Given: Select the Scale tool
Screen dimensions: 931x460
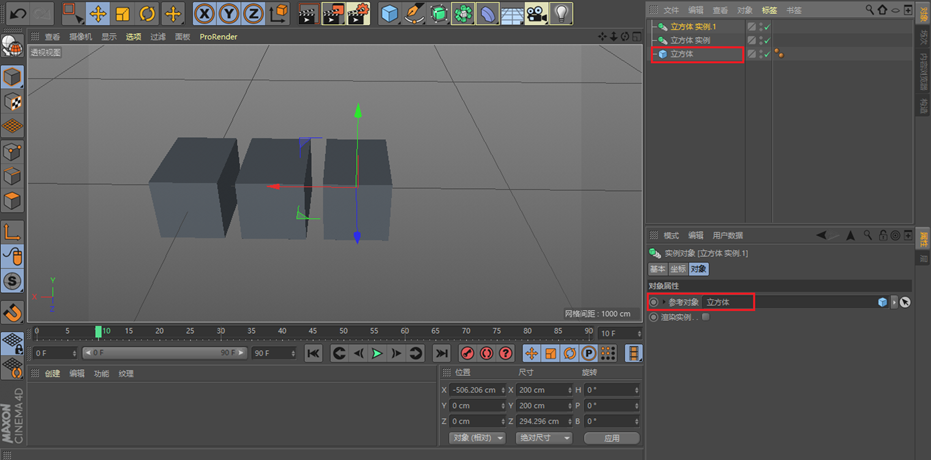Looking at the screenshot, I should click(122, 13).
